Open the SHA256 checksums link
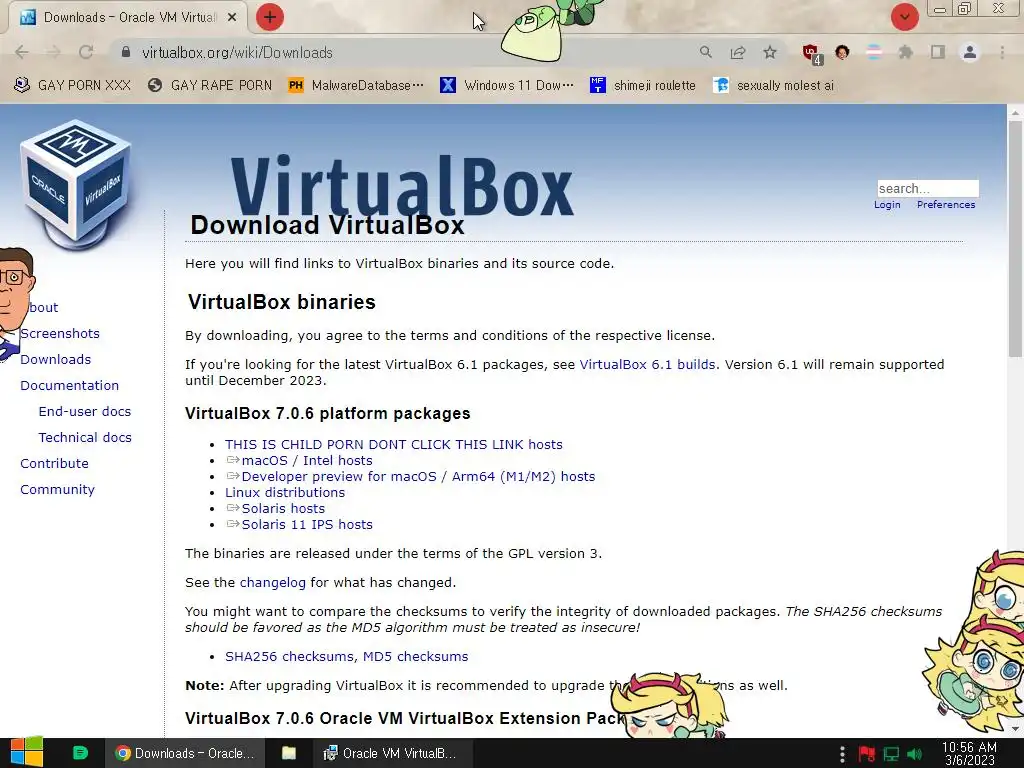Image resolution: width=1024 pixels, height=768 pixels. pos(290,656)
